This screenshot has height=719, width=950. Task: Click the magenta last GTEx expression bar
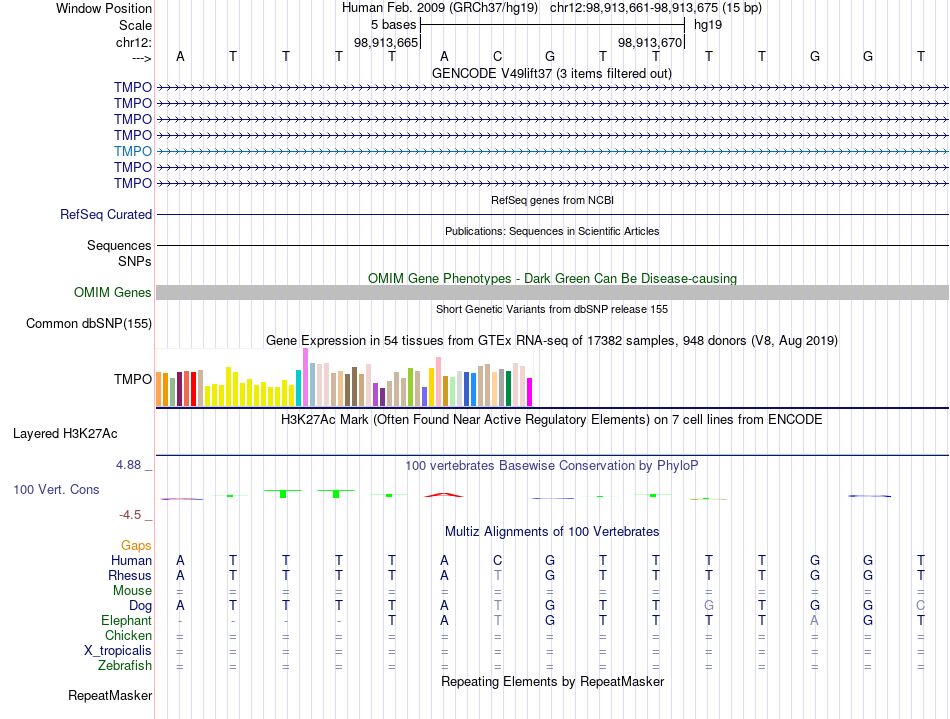point(530,392)
